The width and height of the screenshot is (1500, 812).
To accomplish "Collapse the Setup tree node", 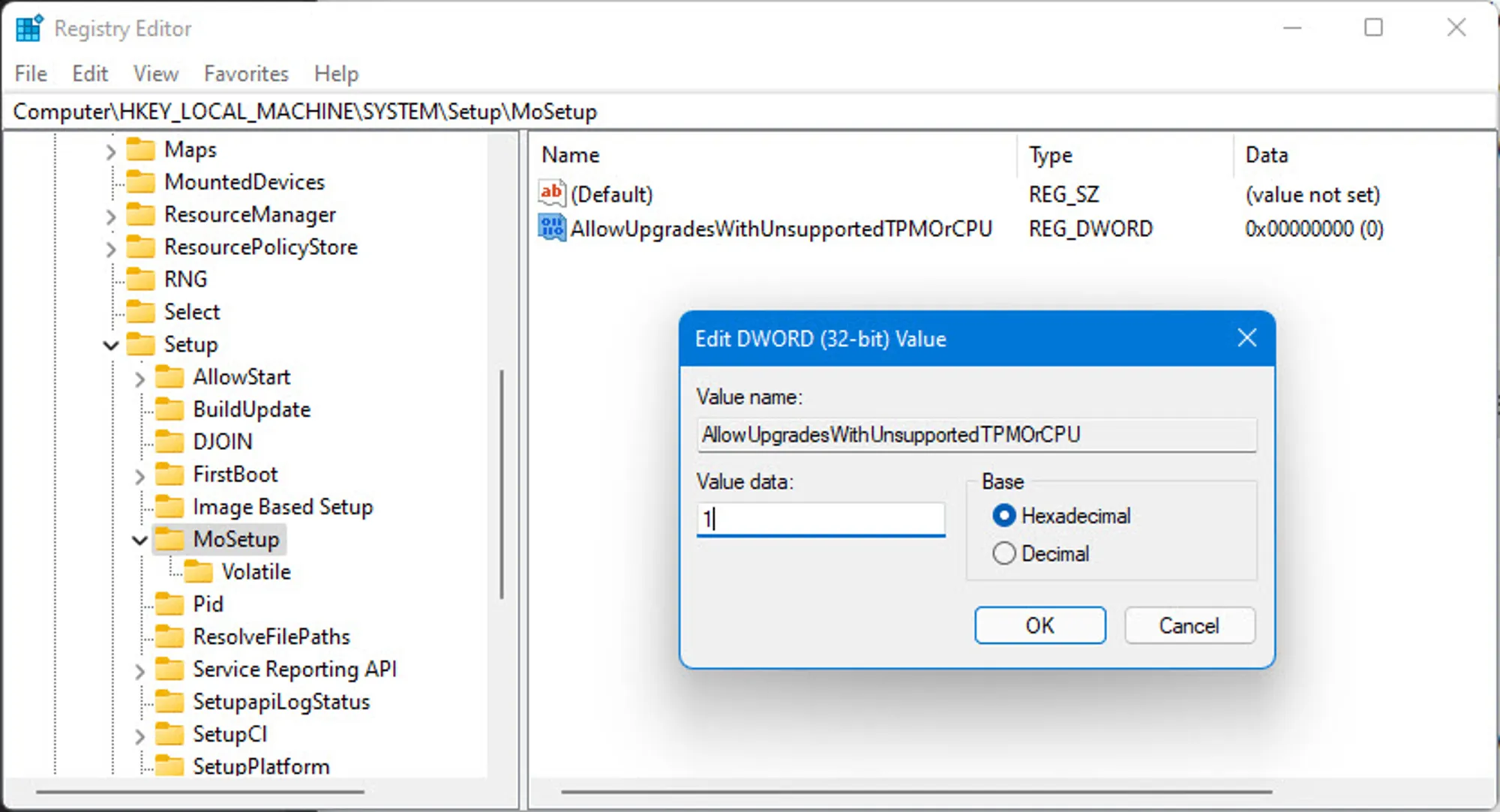I will 111,345.
